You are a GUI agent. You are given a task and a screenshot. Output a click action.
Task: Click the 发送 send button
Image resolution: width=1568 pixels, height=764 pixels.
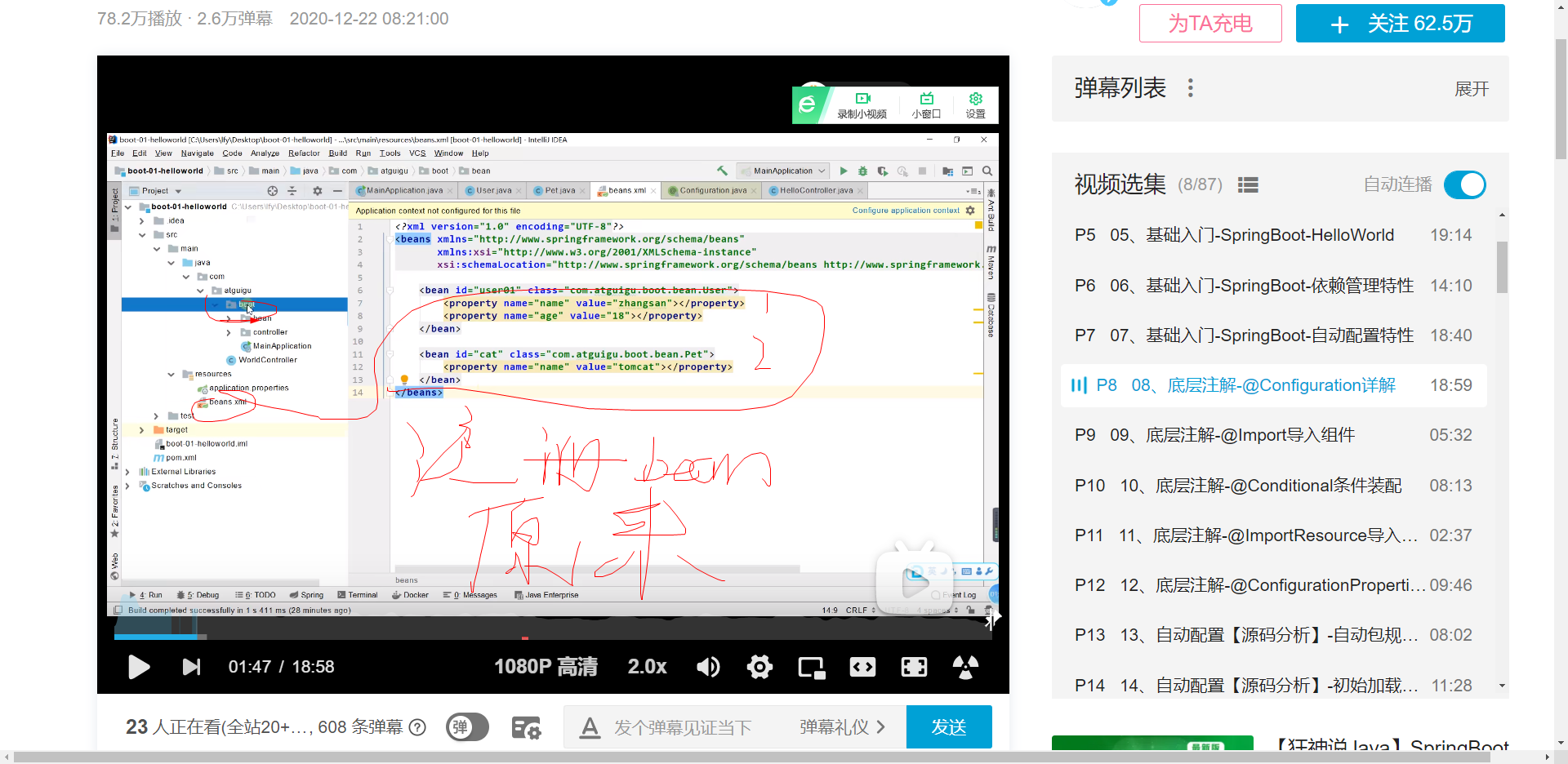[949, 727]
